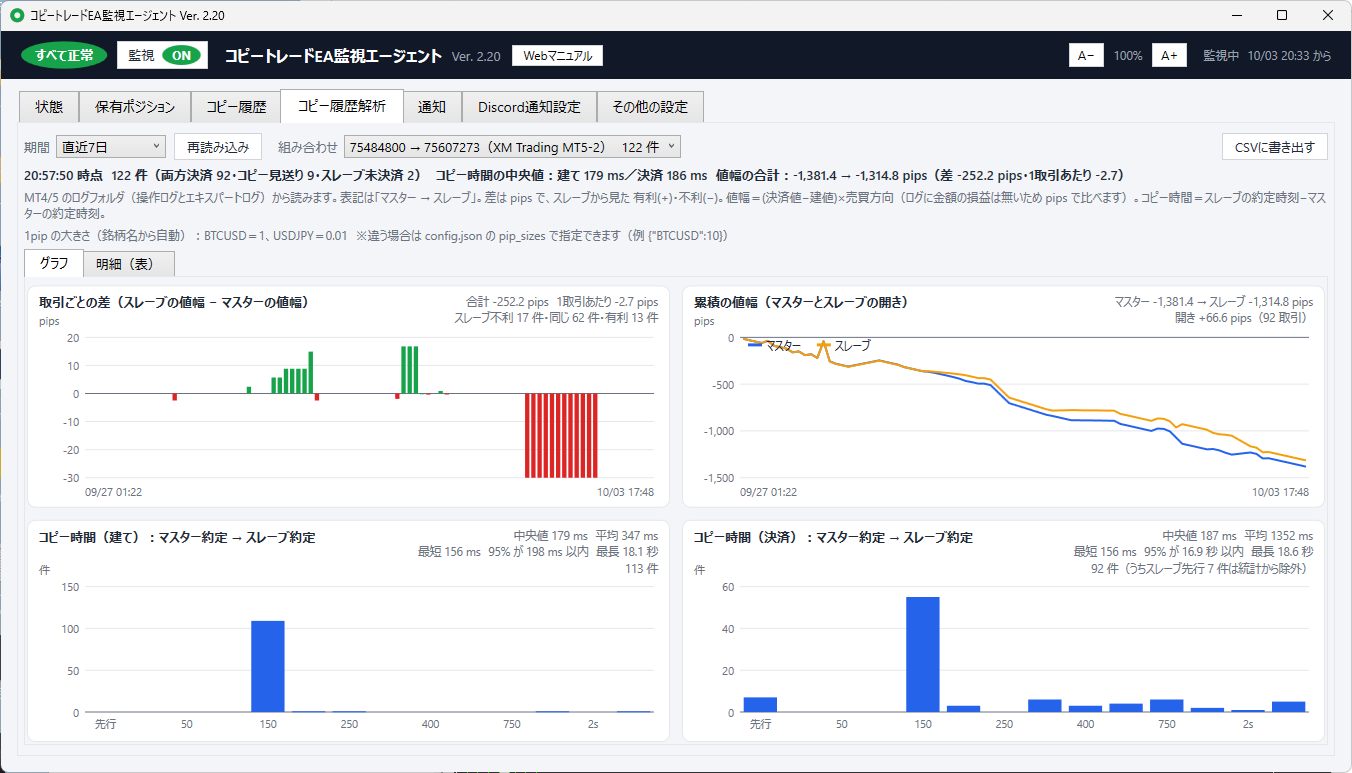Open the コピー履歴 tab

pyautogui.click(x=236, y=107)
